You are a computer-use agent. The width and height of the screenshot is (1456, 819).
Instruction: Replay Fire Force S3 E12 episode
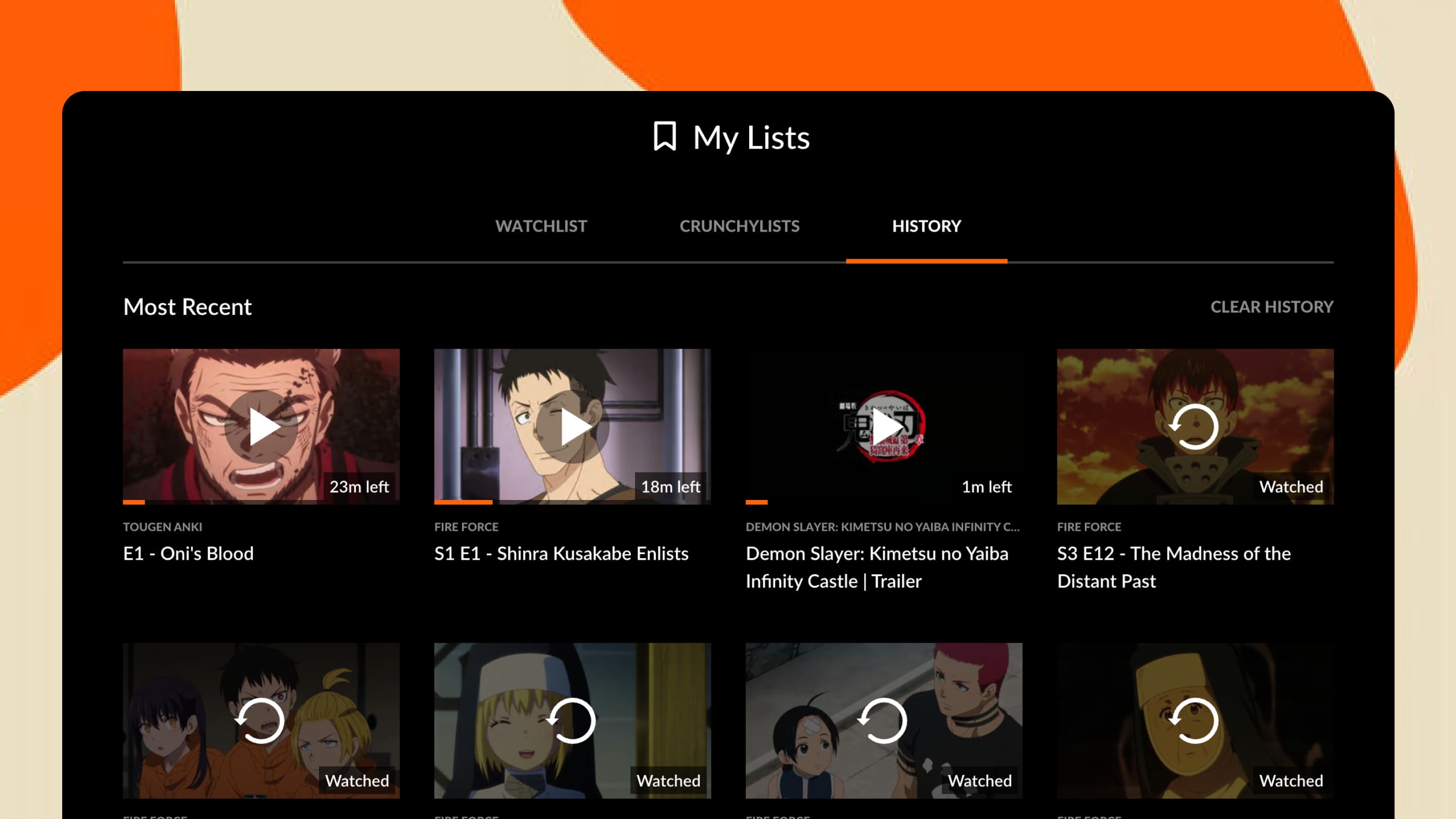(1194, 427)
